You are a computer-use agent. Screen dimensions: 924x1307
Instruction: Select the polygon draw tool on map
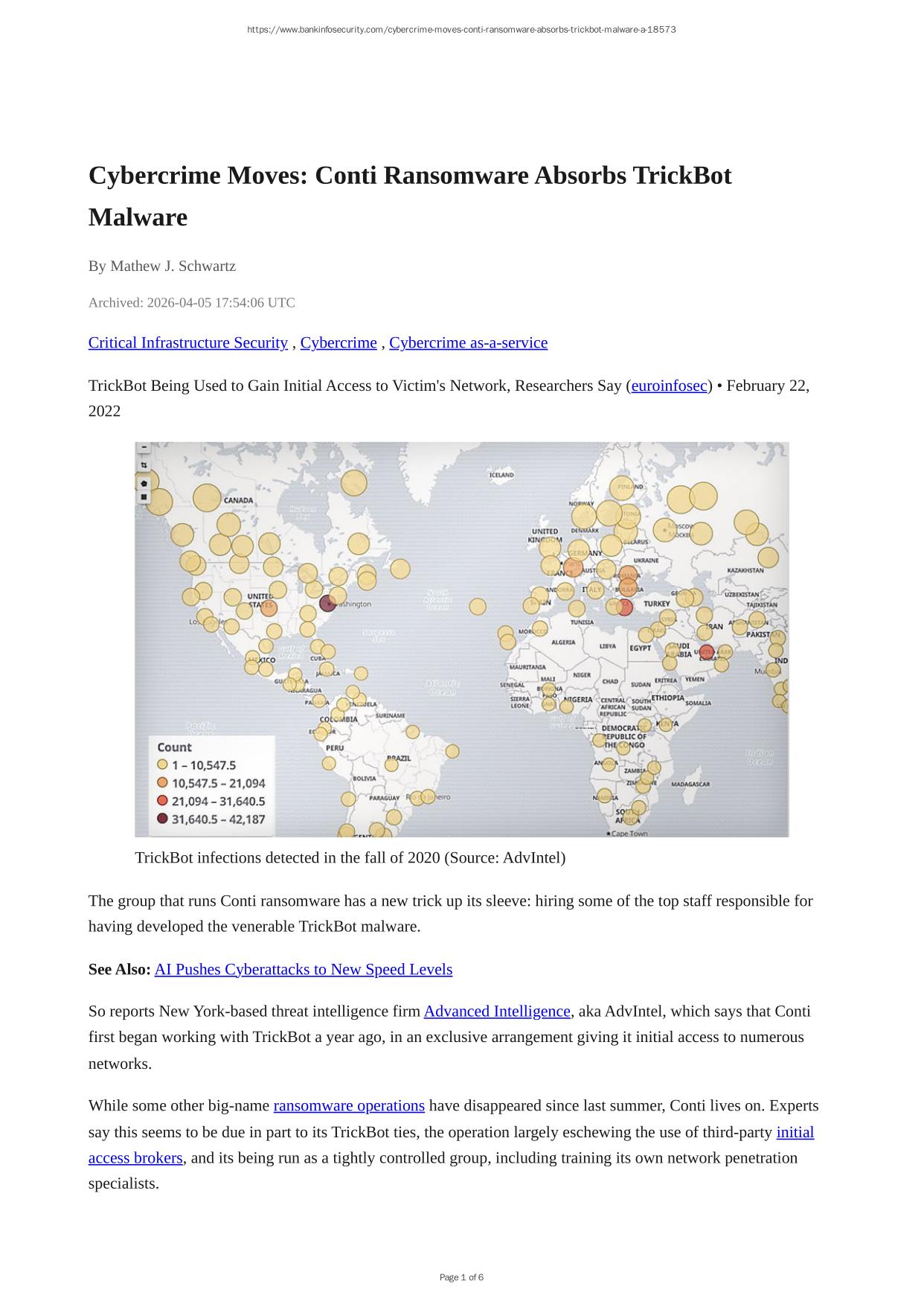pyautogui.click(x=144, y=482)
